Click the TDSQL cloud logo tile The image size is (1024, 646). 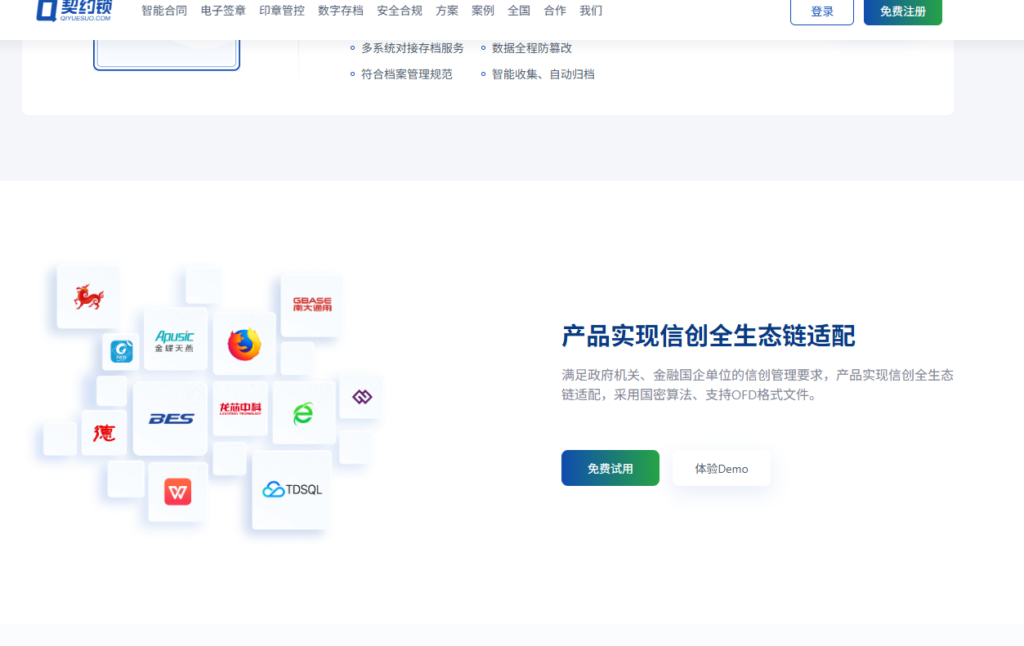[292, 489]
